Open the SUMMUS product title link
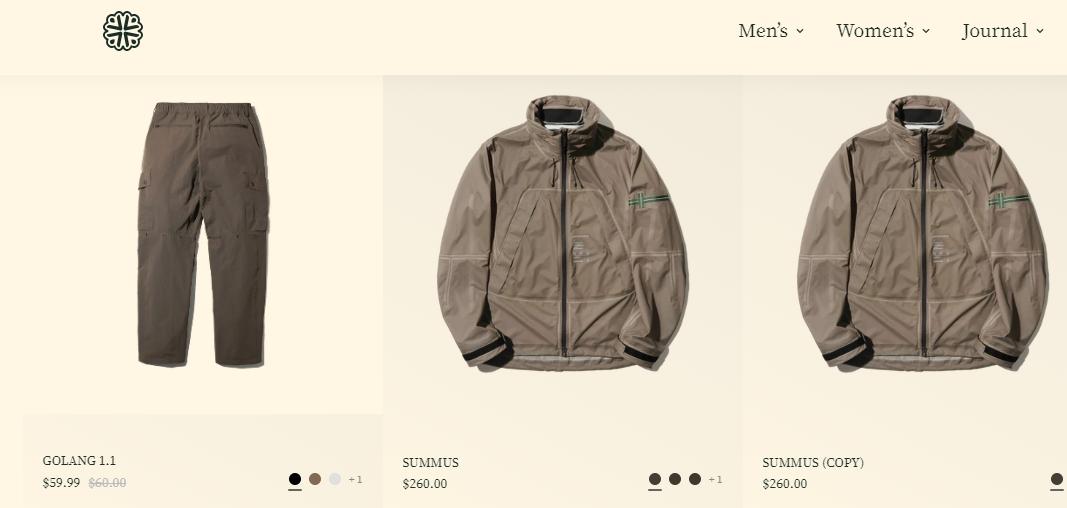This screenshot has height=508, width=1067. pos(430,462)
